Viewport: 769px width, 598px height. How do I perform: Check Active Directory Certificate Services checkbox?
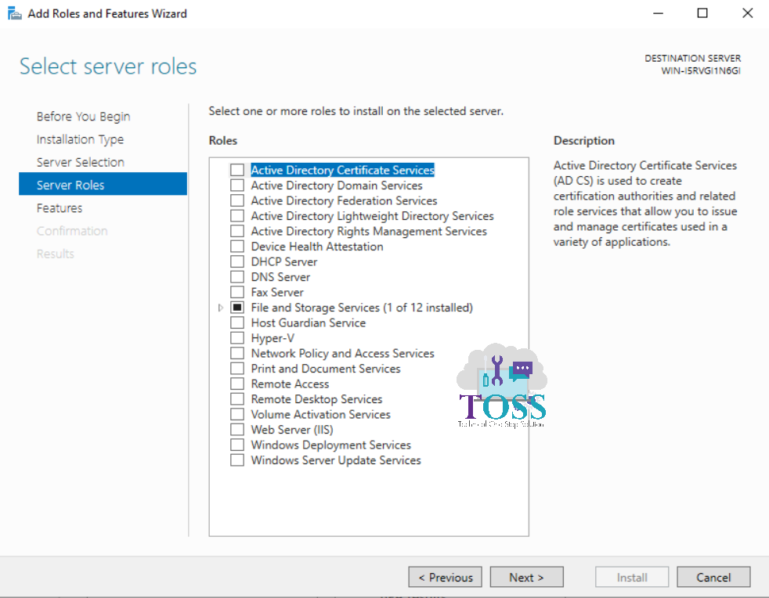coord(237,170)
